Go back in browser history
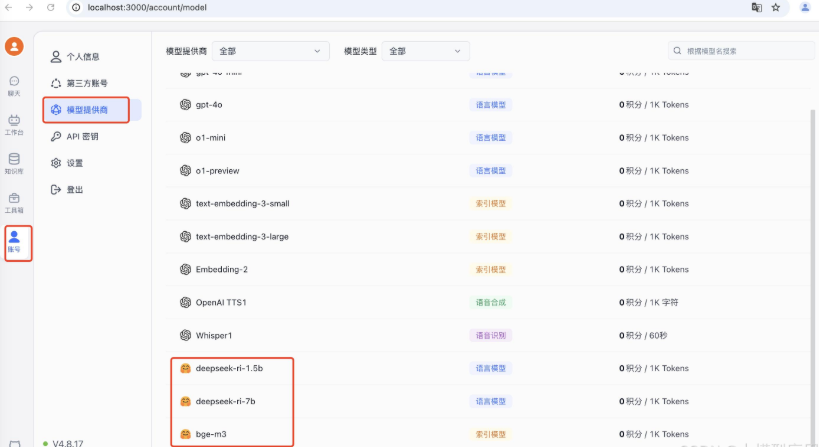 click(x=8, y=7)
